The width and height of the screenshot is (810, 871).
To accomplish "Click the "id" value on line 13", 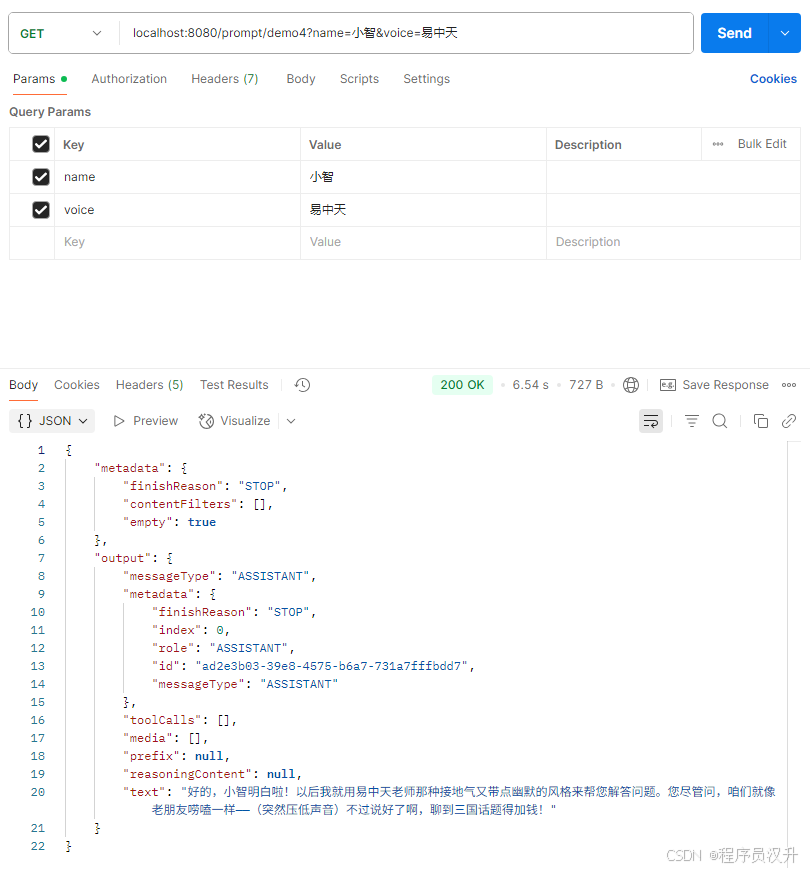I will tap(332, 666).
